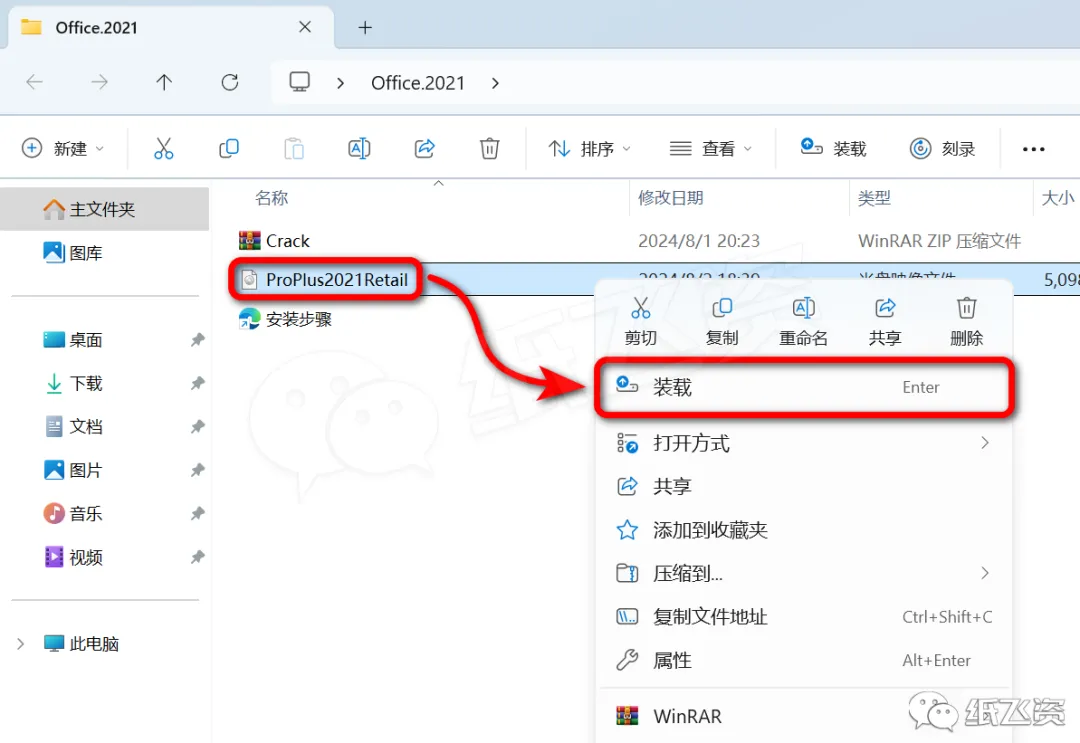Unpin 视频 using its pin icon

click(198, 556)
